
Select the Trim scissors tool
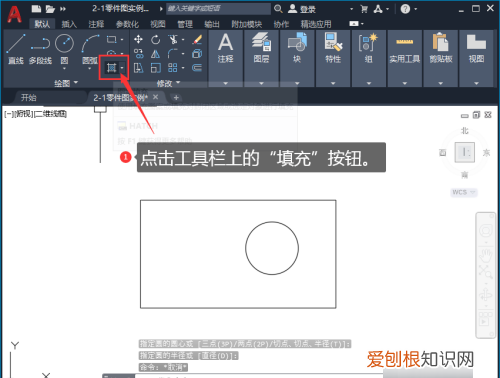coord(173,40)
